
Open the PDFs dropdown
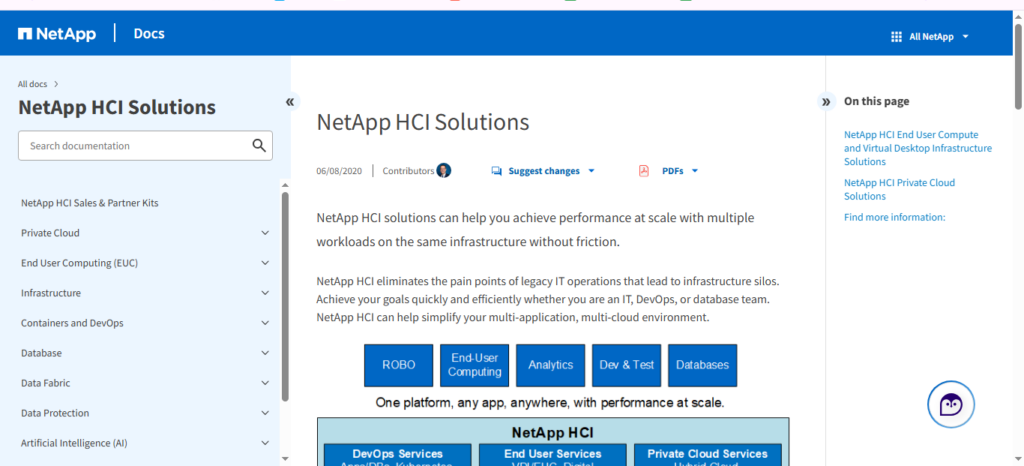680,171
